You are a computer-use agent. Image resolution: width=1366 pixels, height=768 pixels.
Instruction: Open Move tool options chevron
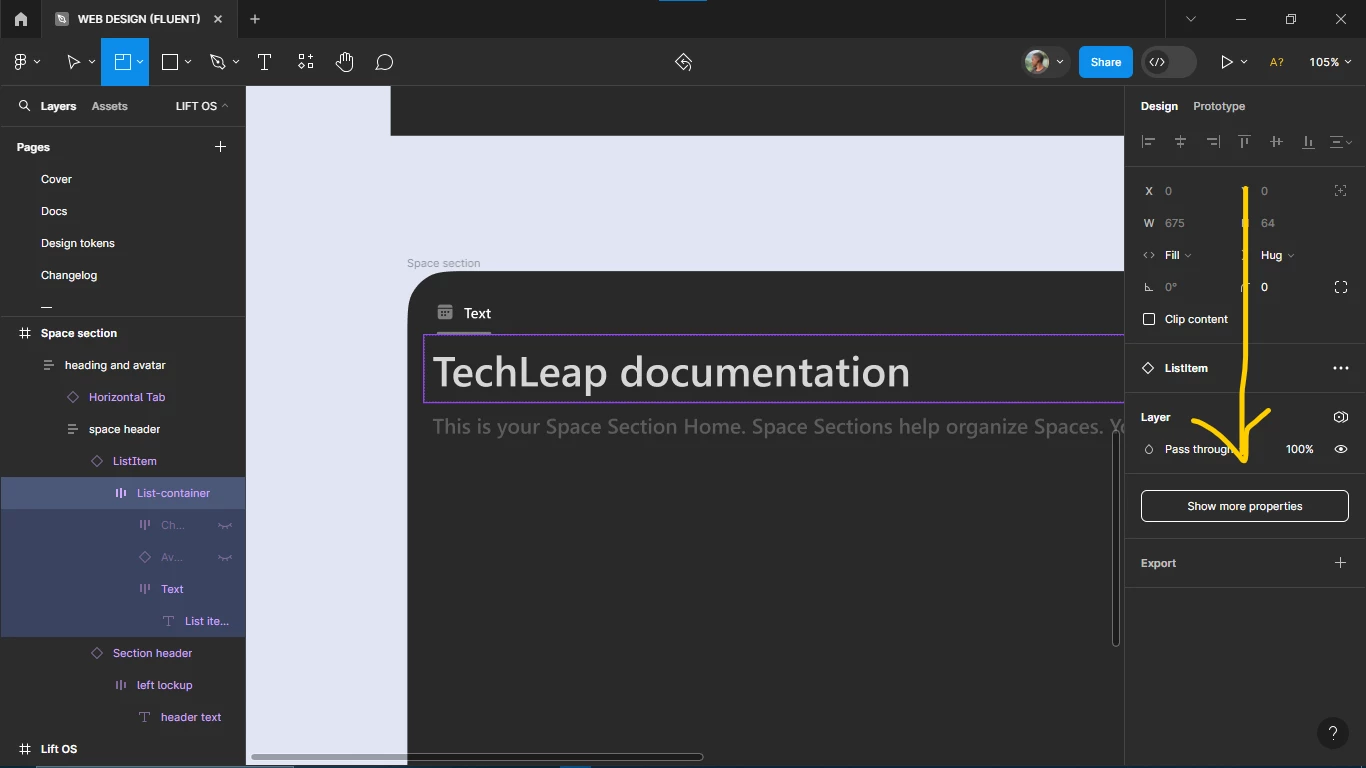click(92, 62)
